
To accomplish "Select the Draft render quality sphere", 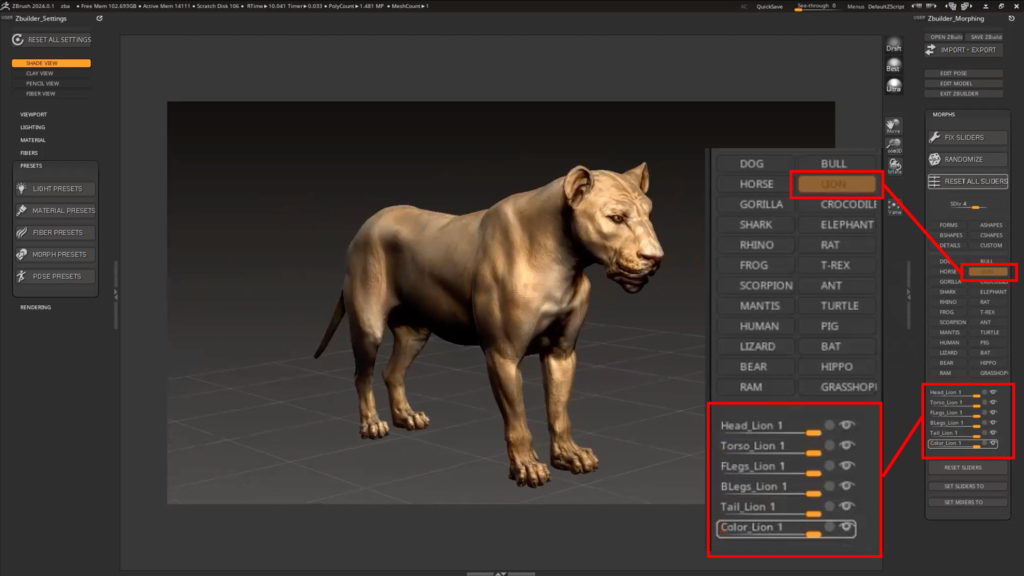I will pyautogui.click(x=894, y=46).
